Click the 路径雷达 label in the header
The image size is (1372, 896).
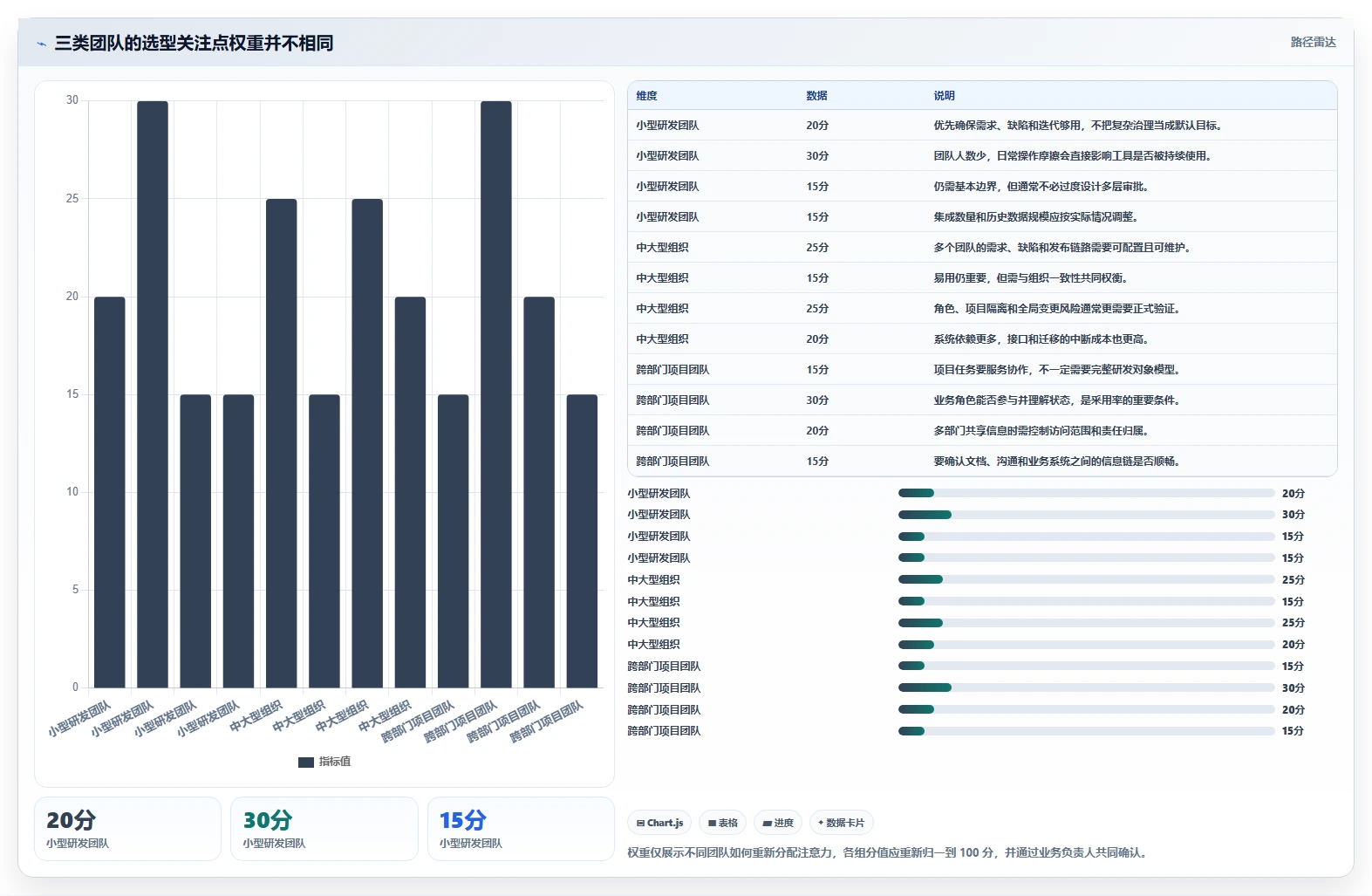(1313, 42)
